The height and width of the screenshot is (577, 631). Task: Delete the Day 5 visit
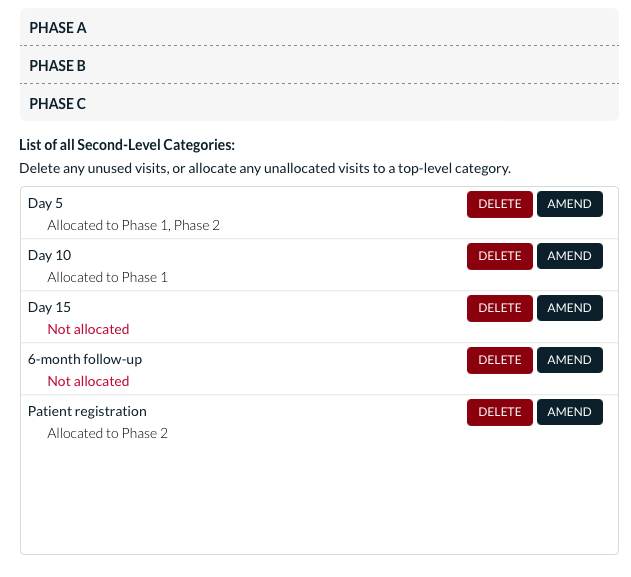[499, 204]
